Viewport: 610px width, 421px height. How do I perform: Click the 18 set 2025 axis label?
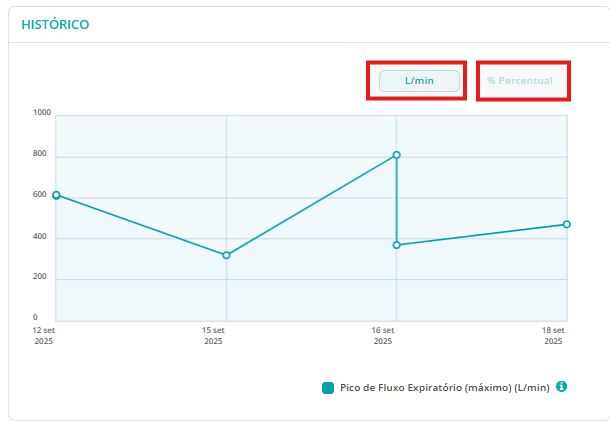click(553, 335)
